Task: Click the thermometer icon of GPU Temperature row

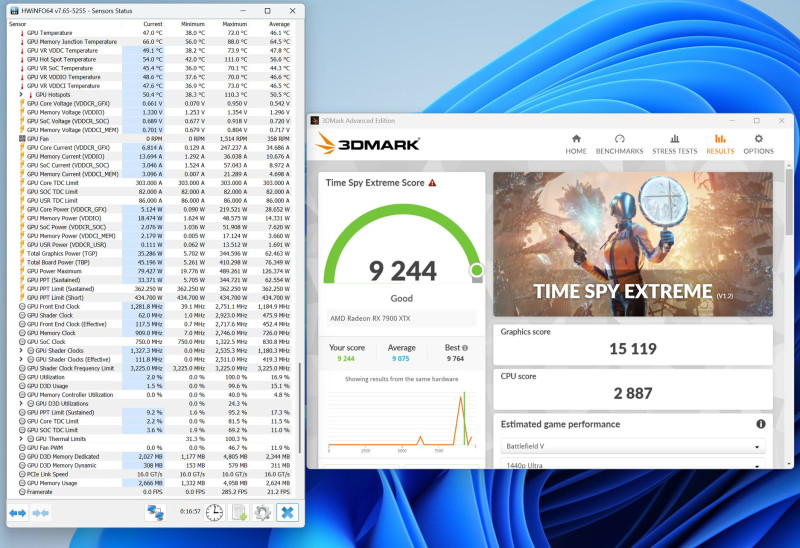Action: (22, 33)
